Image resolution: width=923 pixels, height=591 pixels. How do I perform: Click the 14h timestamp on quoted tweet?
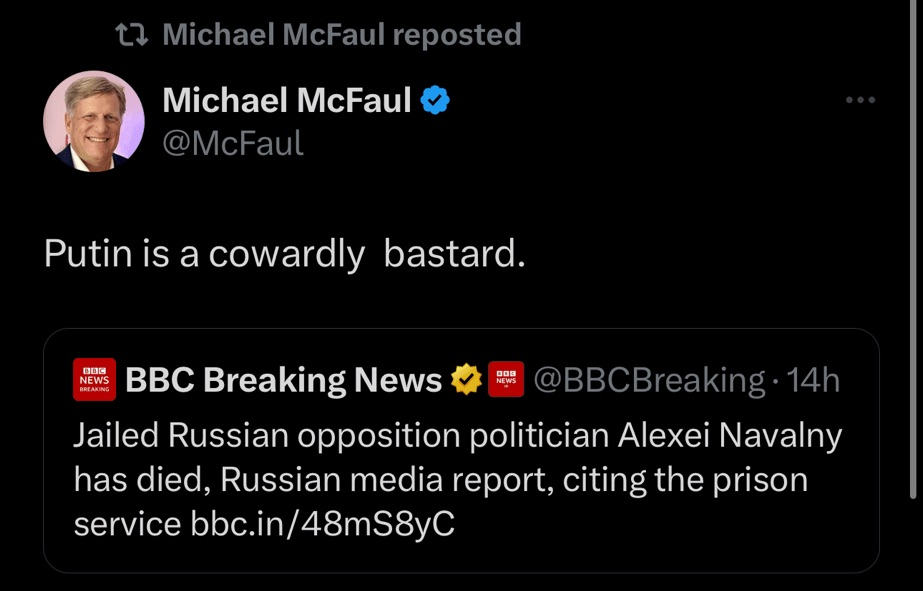click(x=813, y=380)
